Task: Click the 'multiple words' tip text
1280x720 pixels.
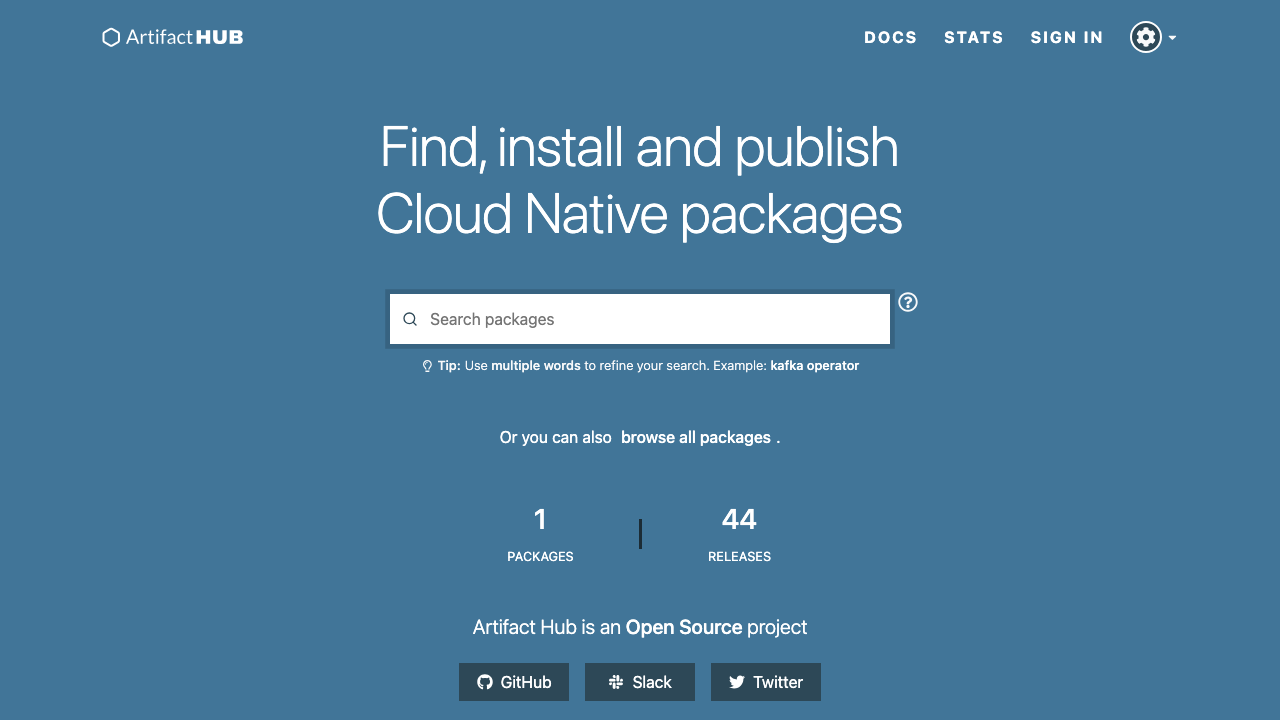Action: pyautogui.click(x=536, y=366)
